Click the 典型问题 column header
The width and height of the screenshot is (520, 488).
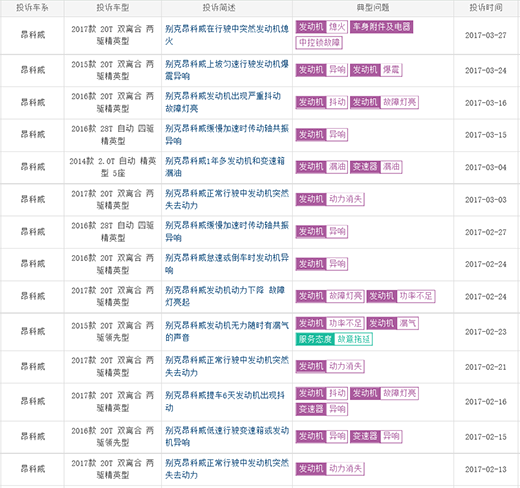pos(373,8)
